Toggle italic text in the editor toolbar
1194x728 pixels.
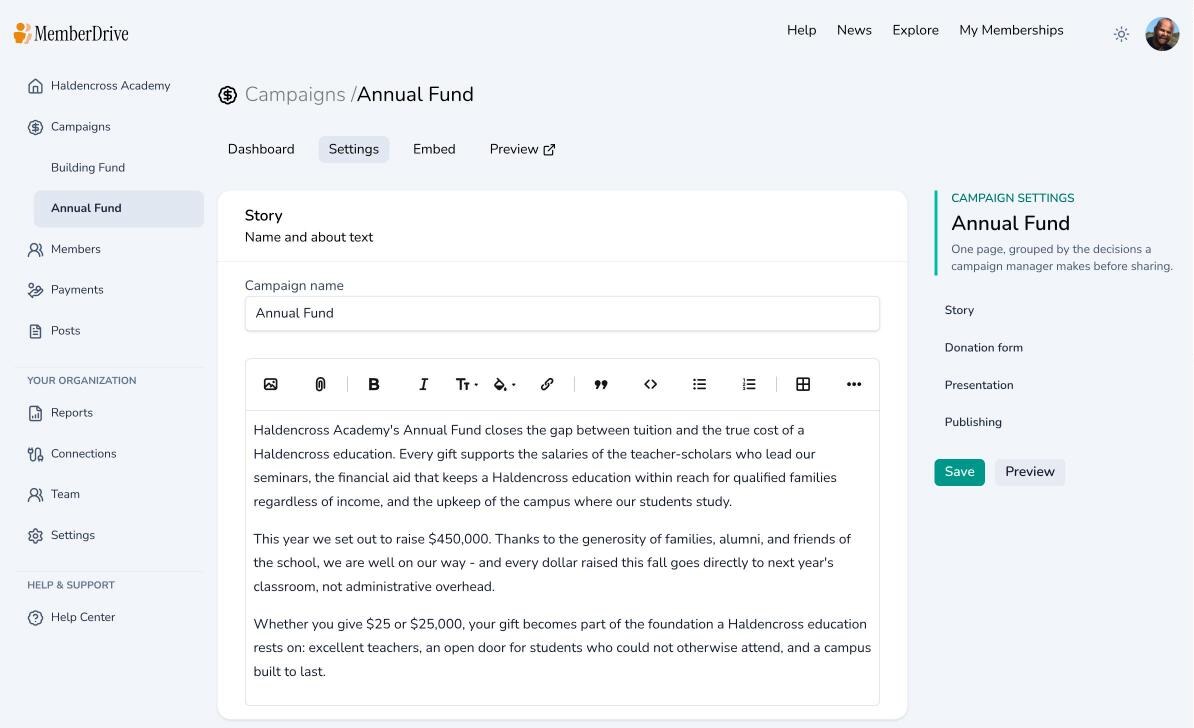(x=423, y=385)
